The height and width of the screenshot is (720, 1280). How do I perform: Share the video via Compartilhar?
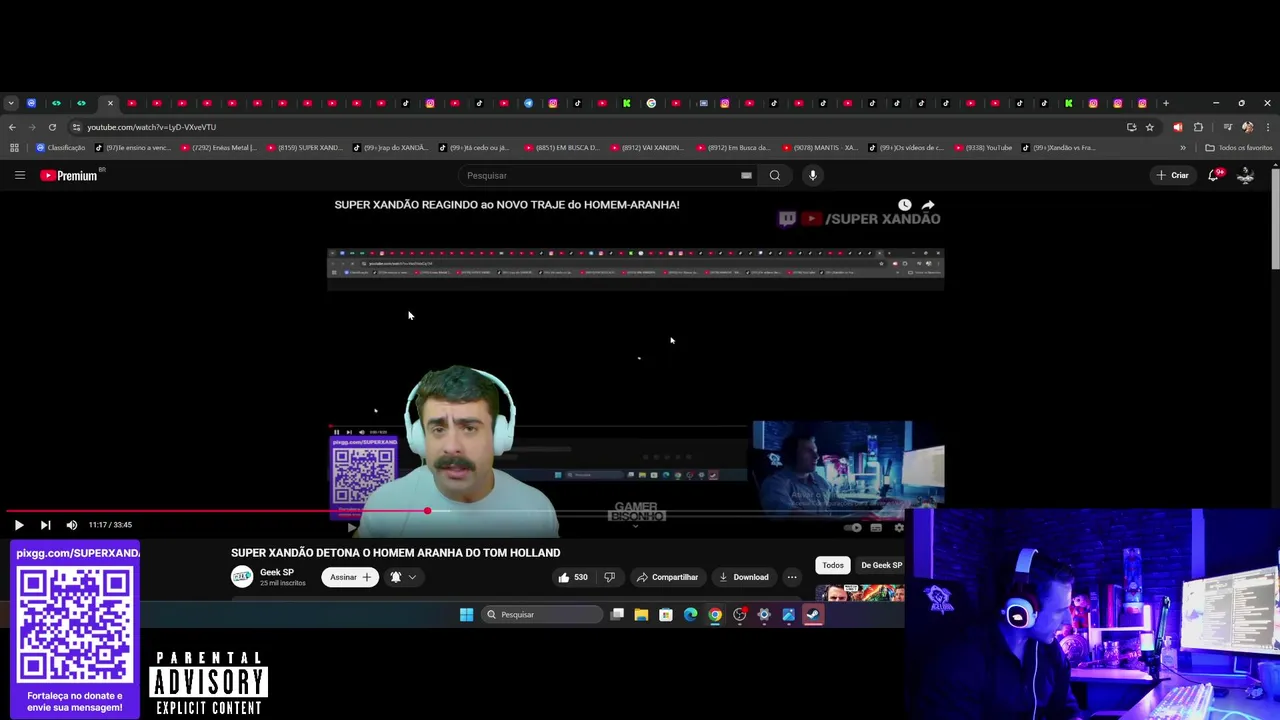pos(667,577)
